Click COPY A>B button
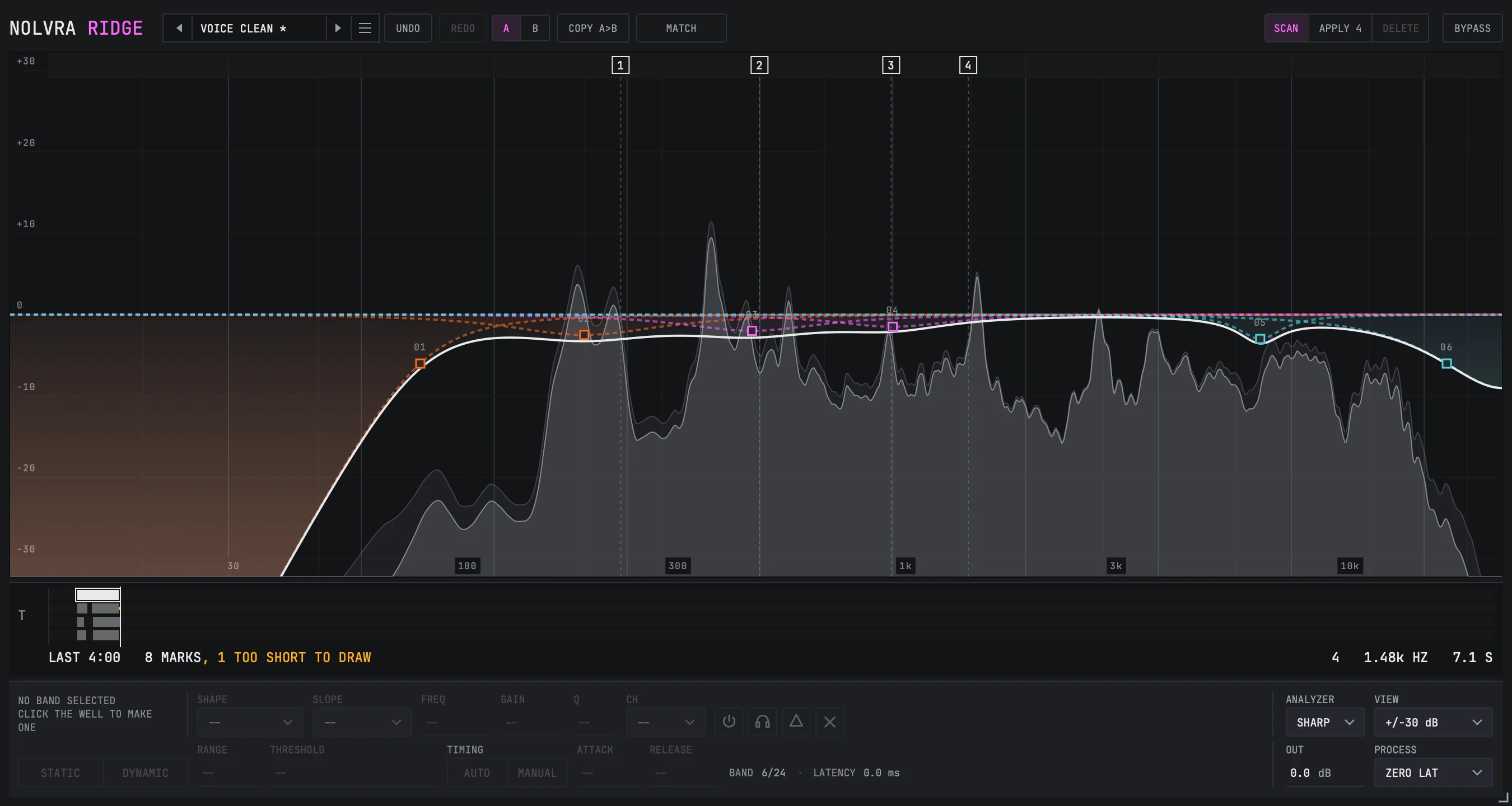 592,28
